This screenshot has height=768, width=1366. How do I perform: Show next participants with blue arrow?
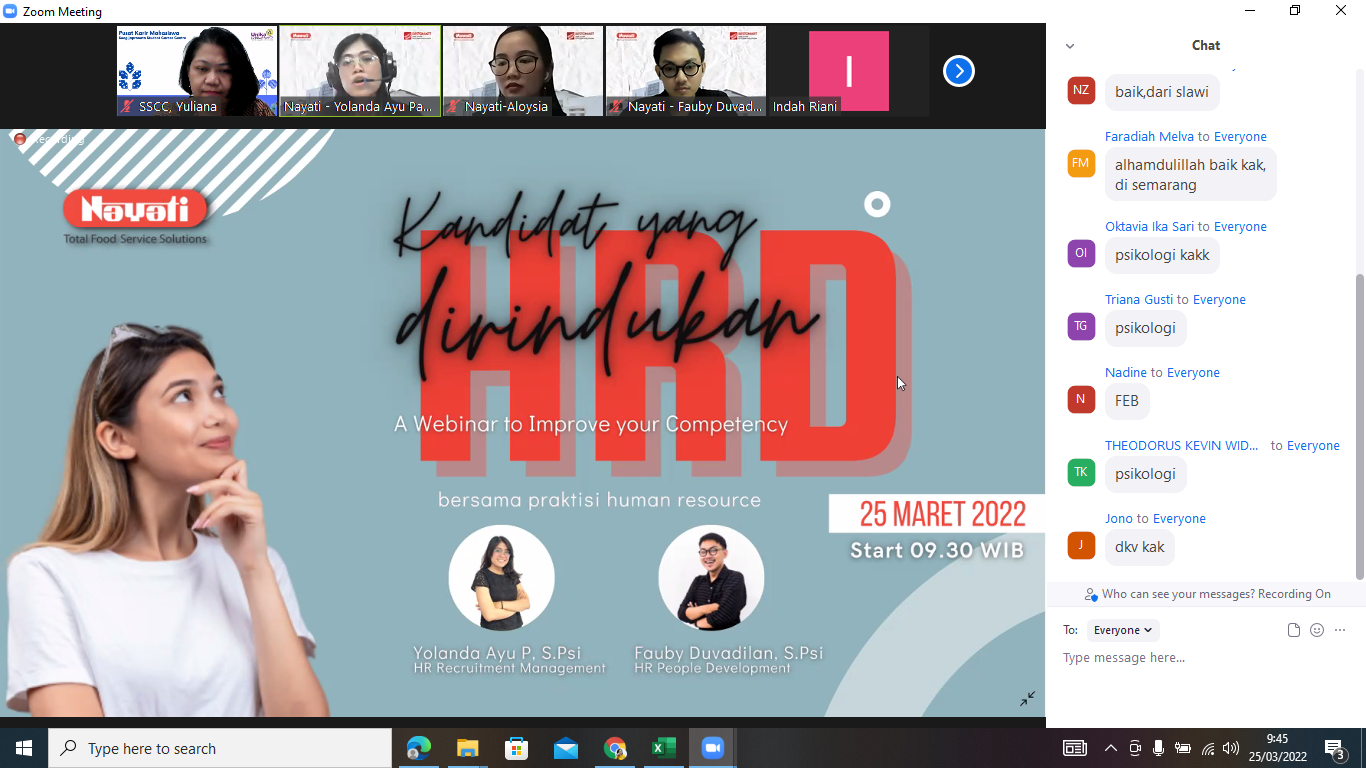click(x=958, y=71)
